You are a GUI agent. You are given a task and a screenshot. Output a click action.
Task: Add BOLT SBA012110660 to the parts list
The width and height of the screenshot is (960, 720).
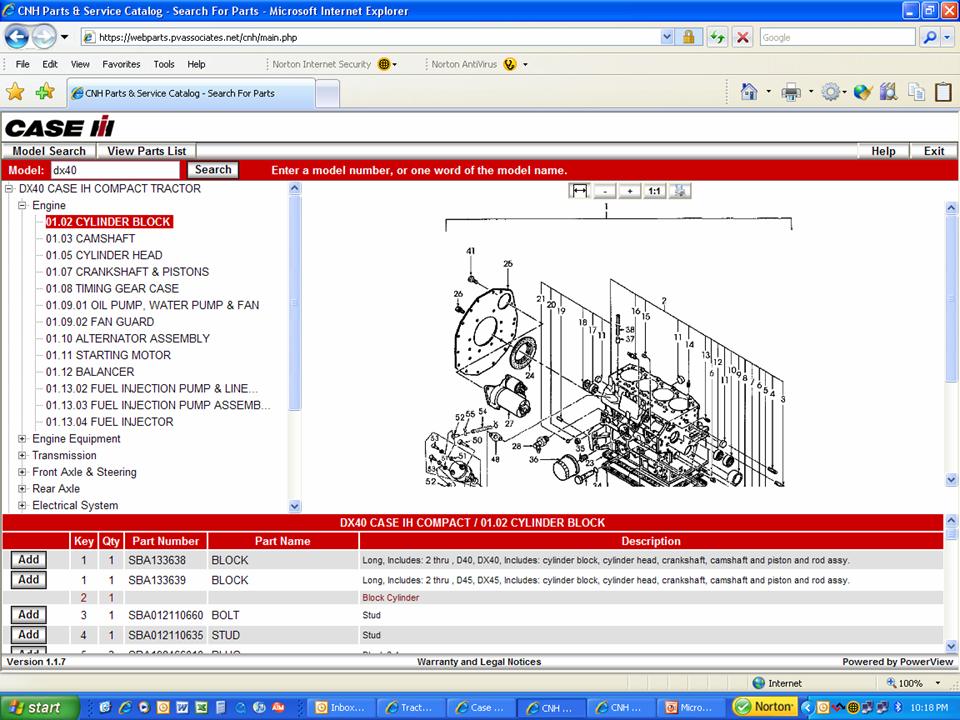29,615
